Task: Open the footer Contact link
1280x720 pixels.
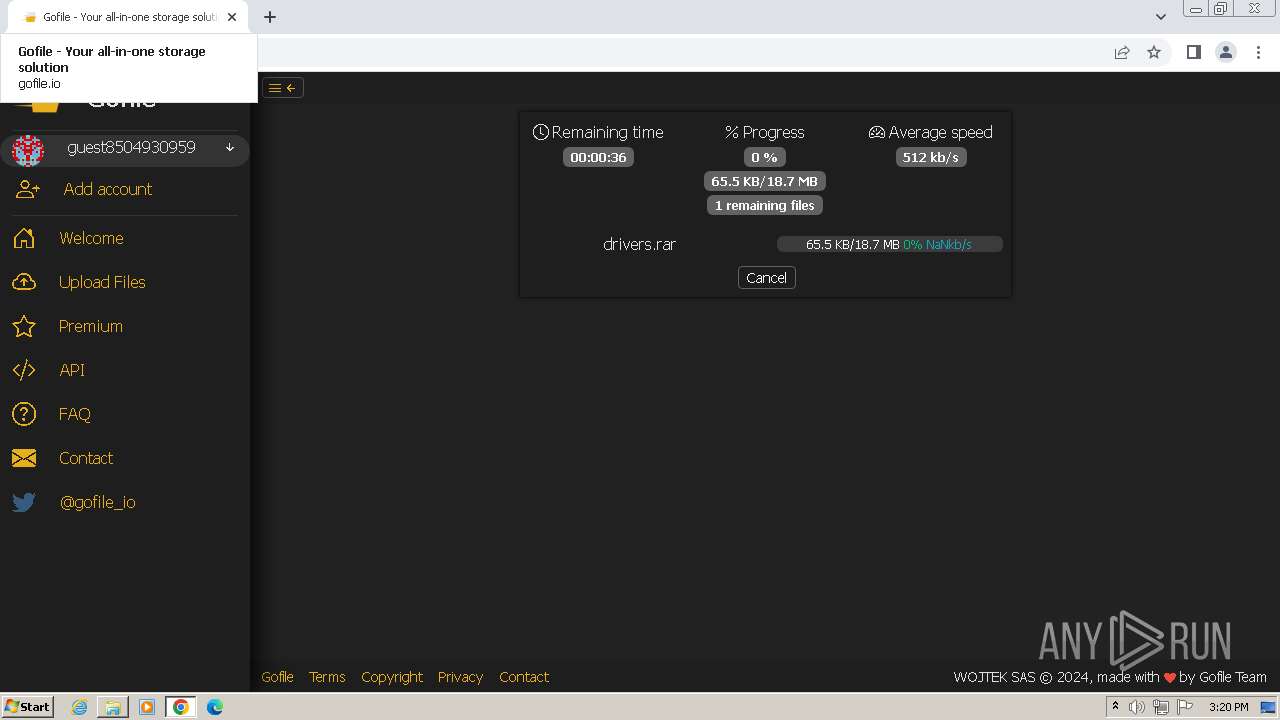Action: point(524,677)
